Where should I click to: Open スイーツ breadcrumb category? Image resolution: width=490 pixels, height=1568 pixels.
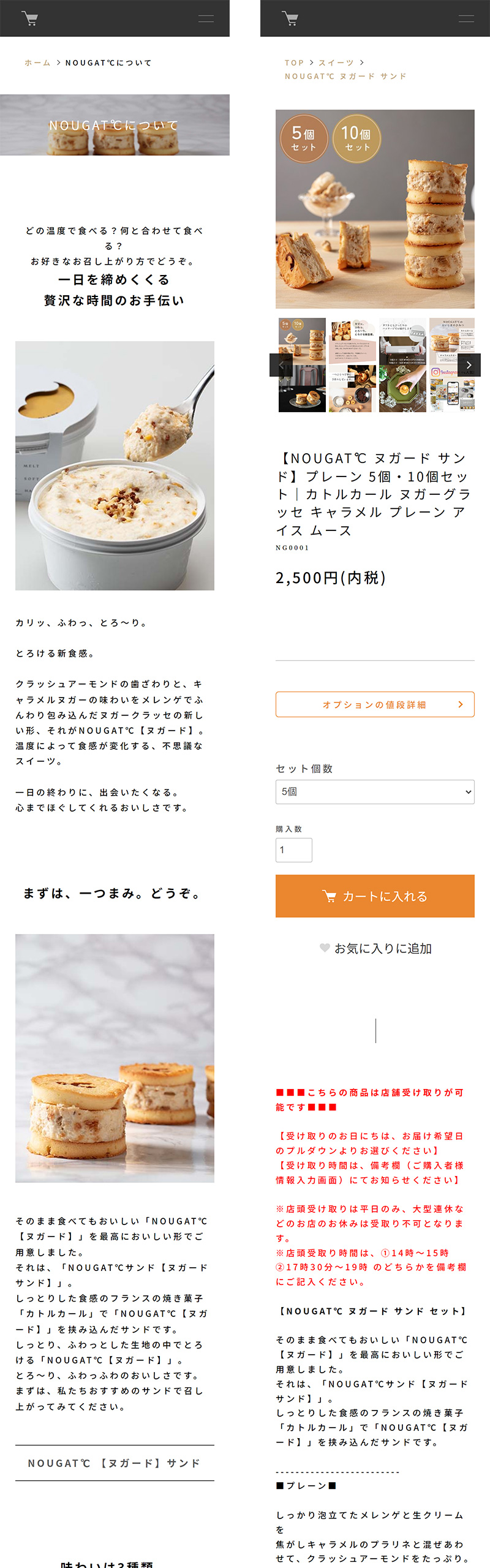click(x=336, y=62)
